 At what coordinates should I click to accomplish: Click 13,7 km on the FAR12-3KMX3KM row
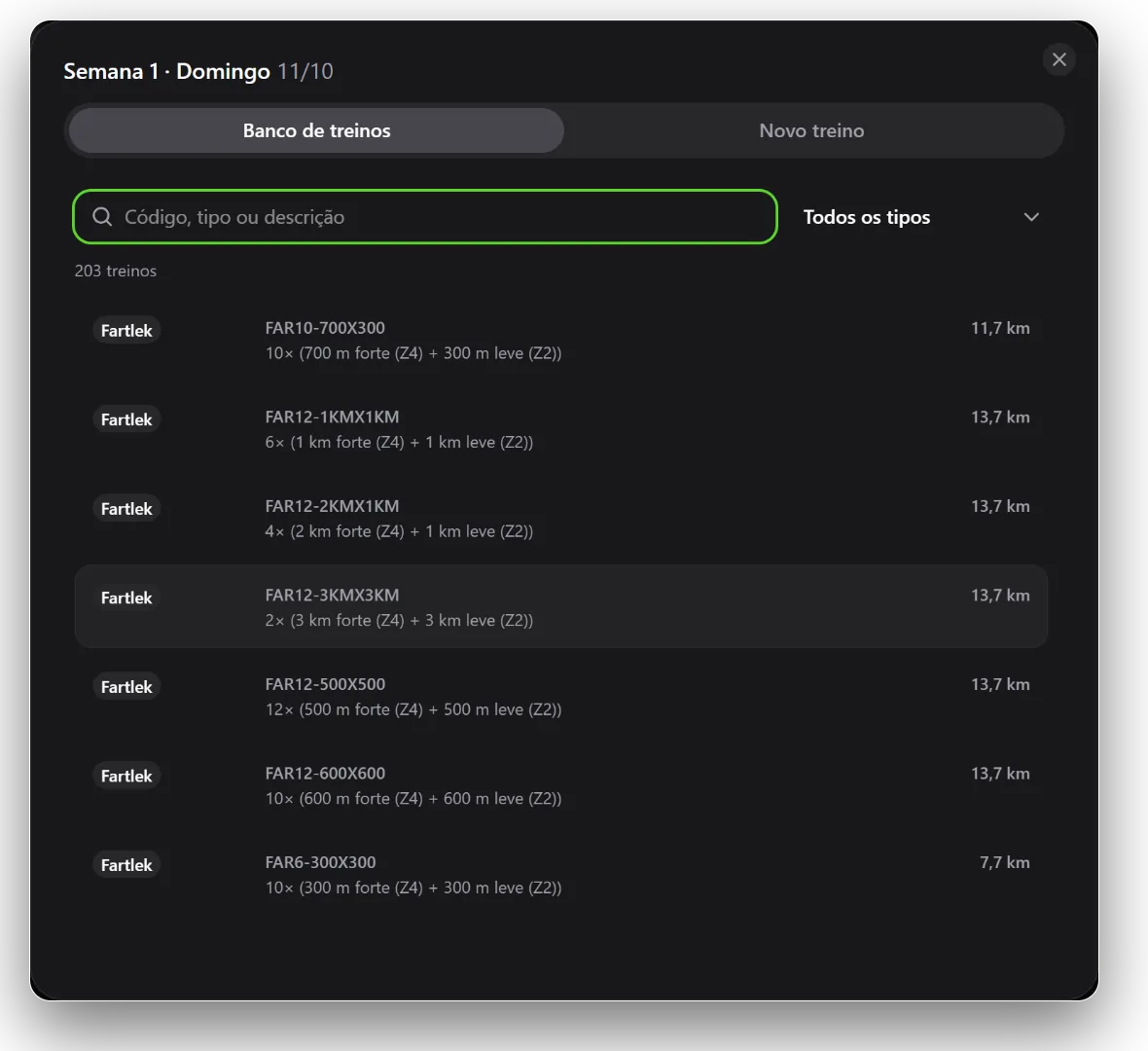[x=1000, y=596]
